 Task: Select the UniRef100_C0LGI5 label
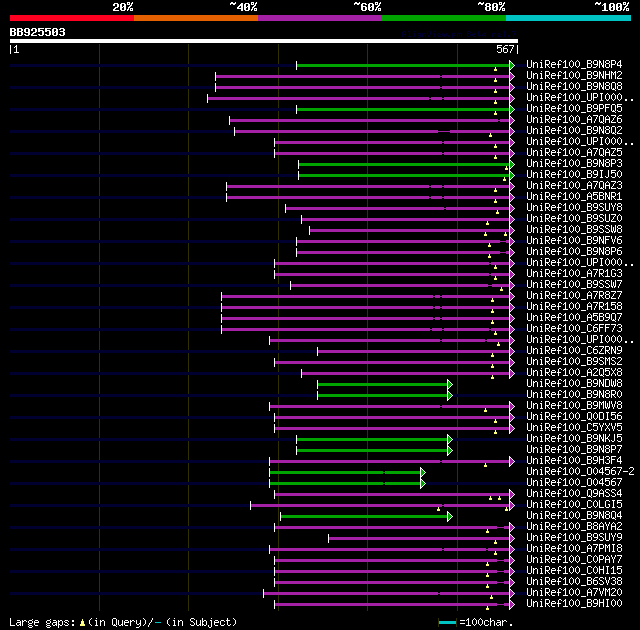(574, 505)
